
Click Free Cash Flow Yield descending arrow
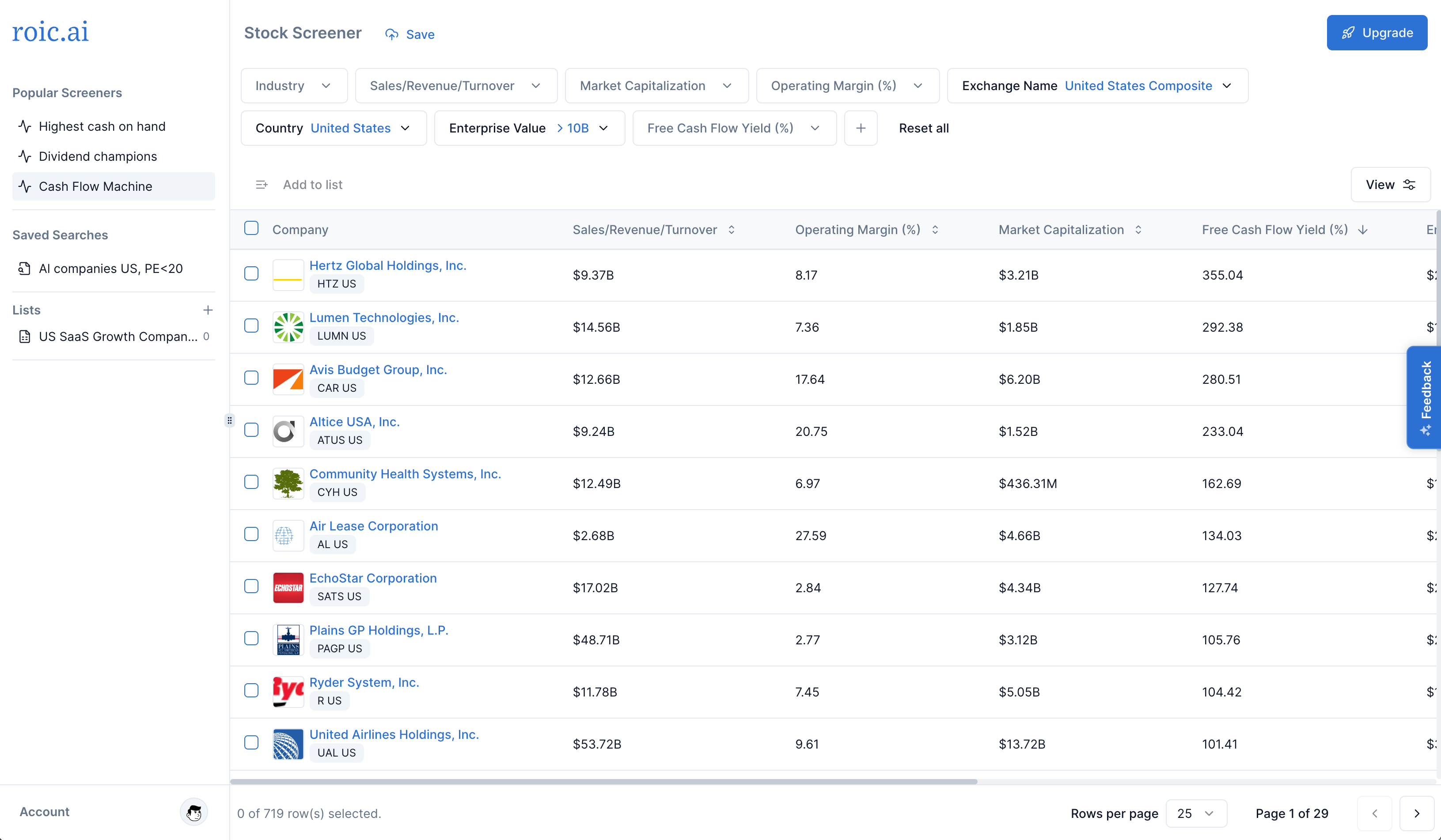click(x=1363, y=229)
